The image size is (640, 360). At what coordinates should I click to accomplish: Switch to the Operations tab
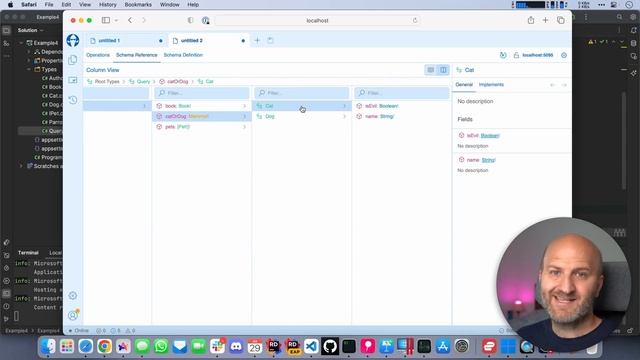[98, 55]
